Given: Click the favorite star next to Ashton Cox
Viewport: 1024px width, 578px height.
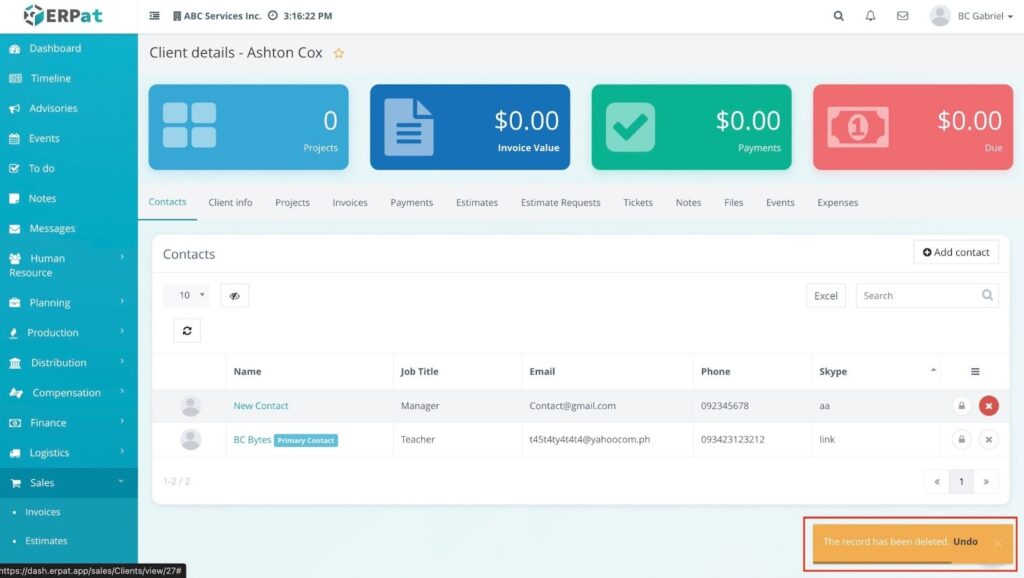Looking at the screenshot, I should 339,53.
